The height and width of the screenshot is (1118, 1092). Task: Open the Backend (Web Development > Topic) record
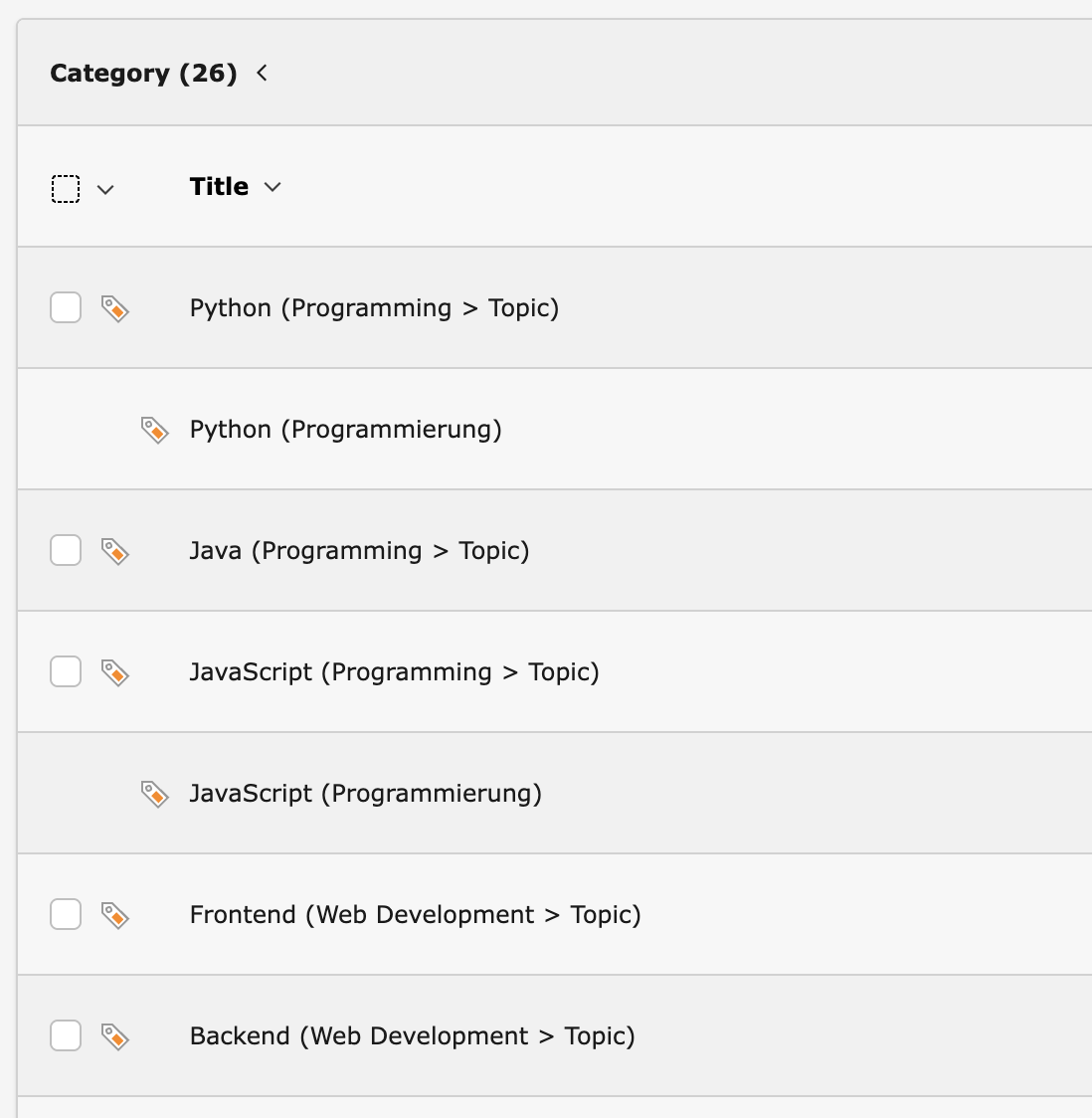pyautogui.click(x=412, y=1035)
